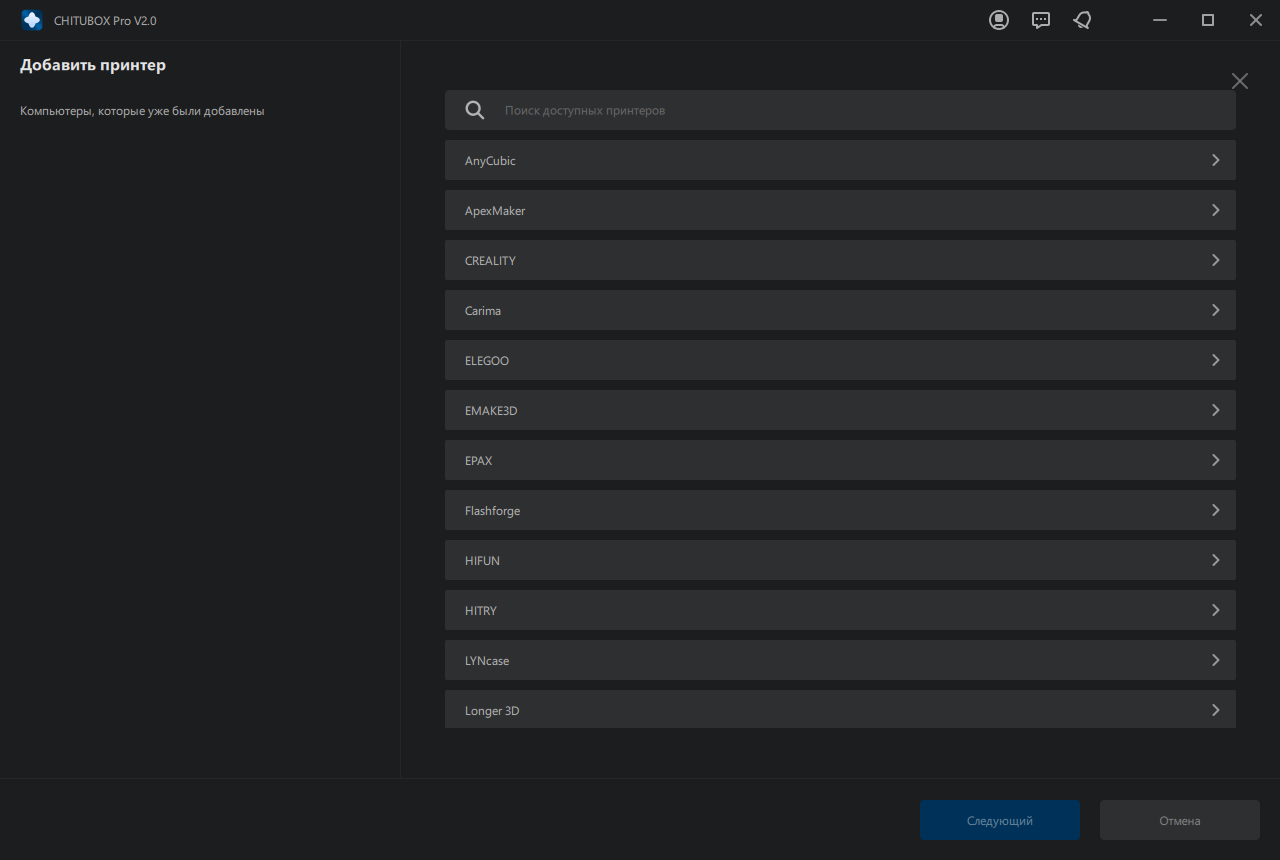Select the ApexMaker brand name
This screenshot has width=1280, height=860.
click(495, 211)
